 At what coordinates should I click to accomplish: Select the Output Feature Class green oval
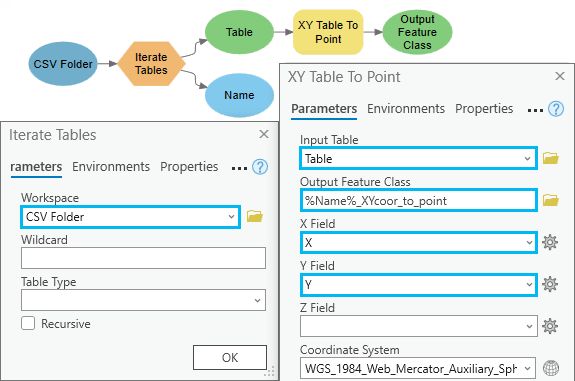(417, 32)
